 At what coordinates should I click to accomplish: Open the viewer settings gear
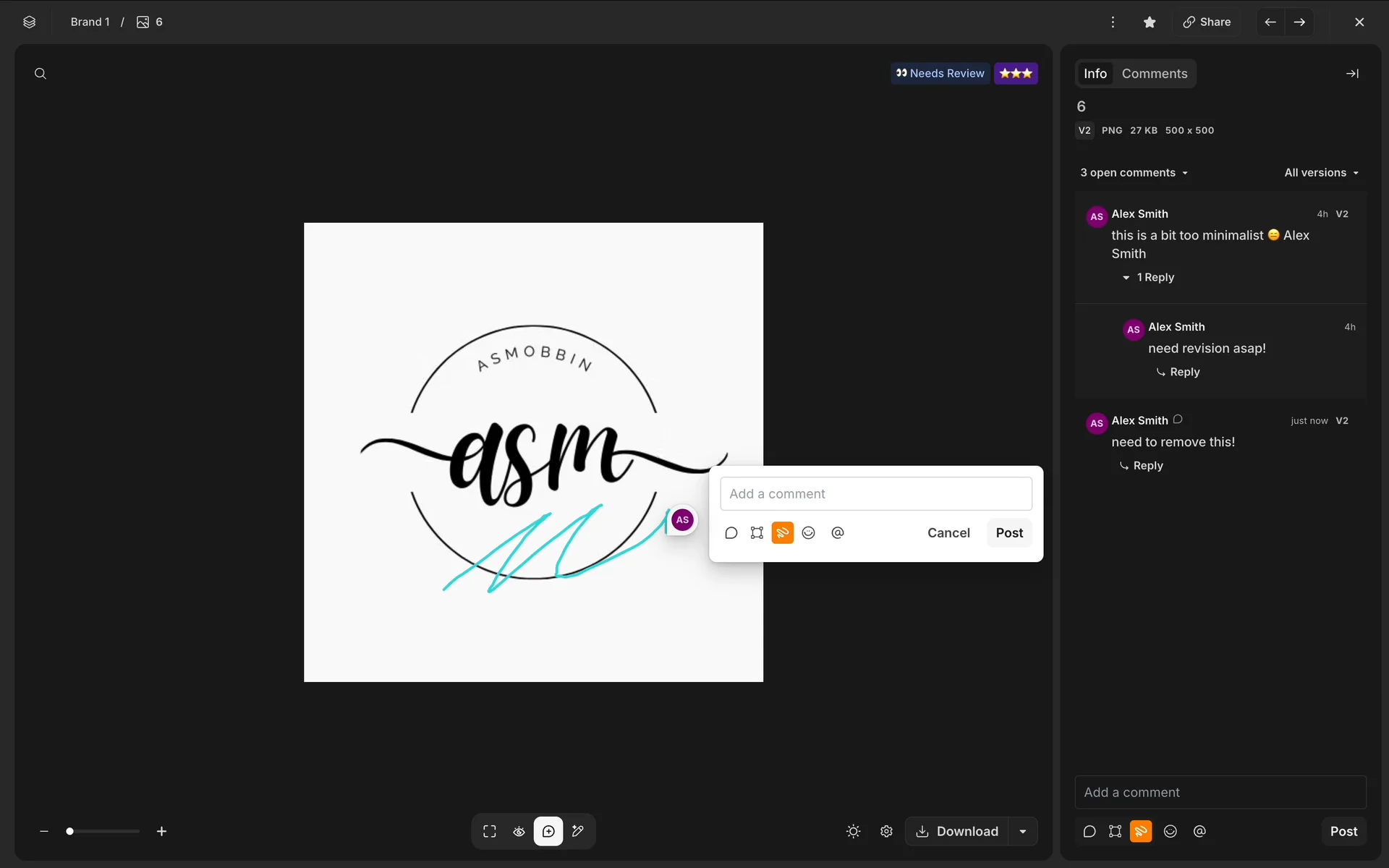tap(886, 831)
